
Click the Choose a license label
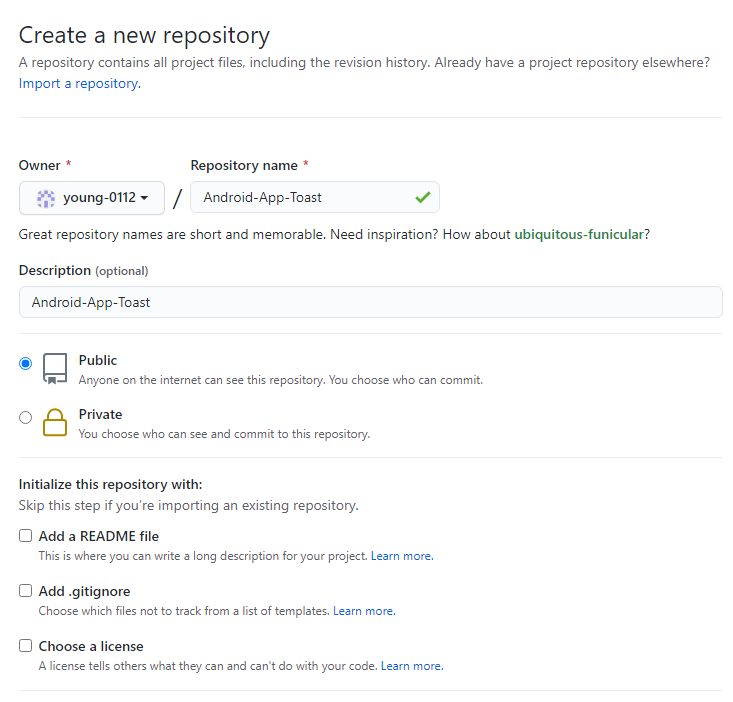pyautogui.click(x=91, y=646)
